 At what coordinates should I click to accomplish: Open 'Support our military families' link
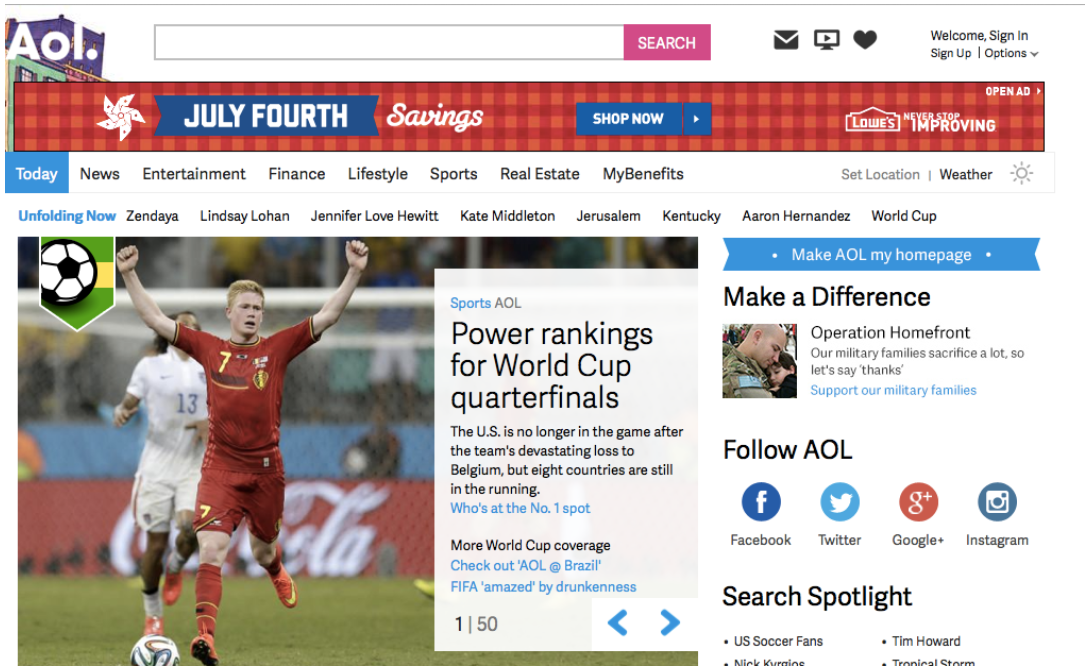click(x=893, y=390)
